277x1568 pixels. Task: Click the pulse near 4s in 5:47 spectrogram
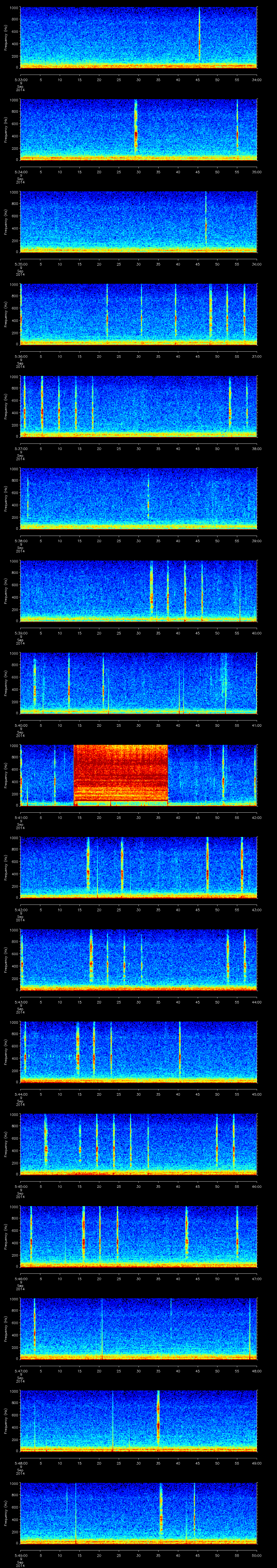point(35,1330)
